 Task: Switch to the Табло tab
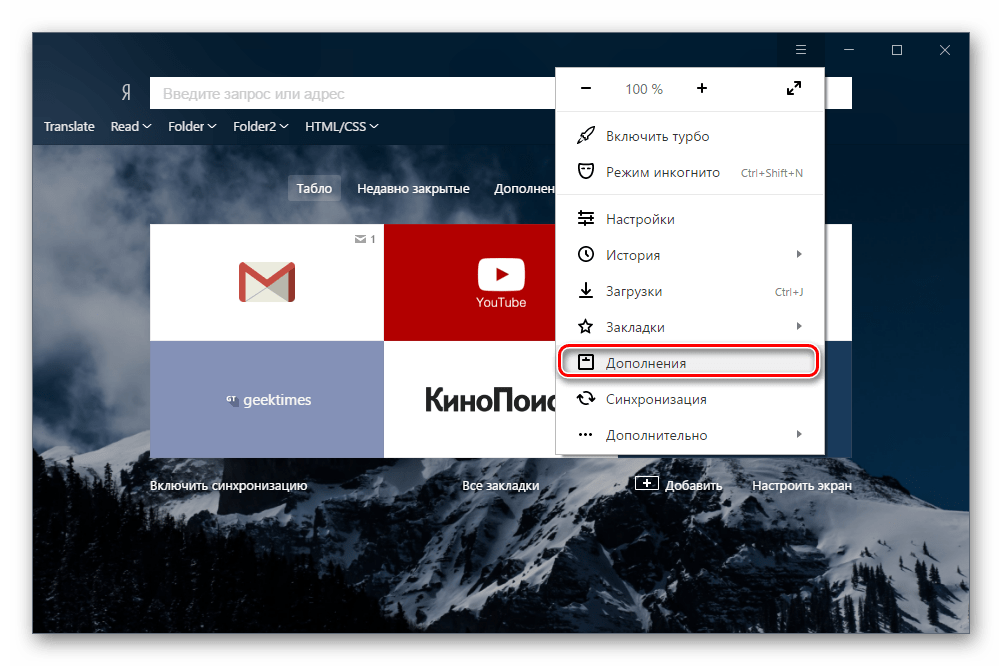(314, 189)
